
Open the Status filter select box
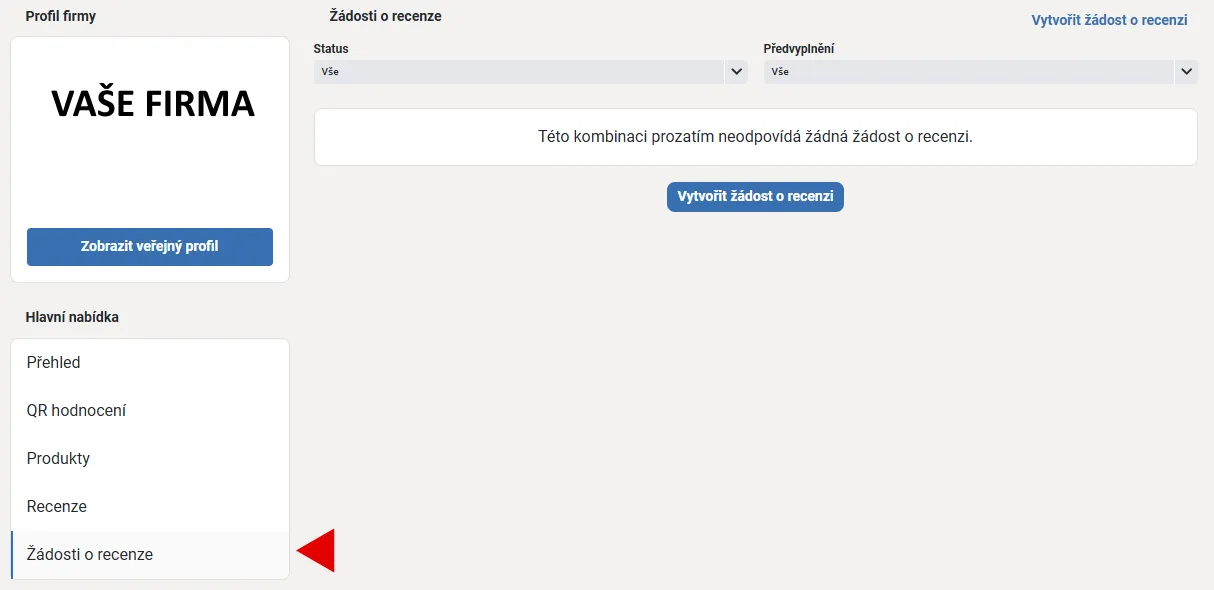pos(518,72)
